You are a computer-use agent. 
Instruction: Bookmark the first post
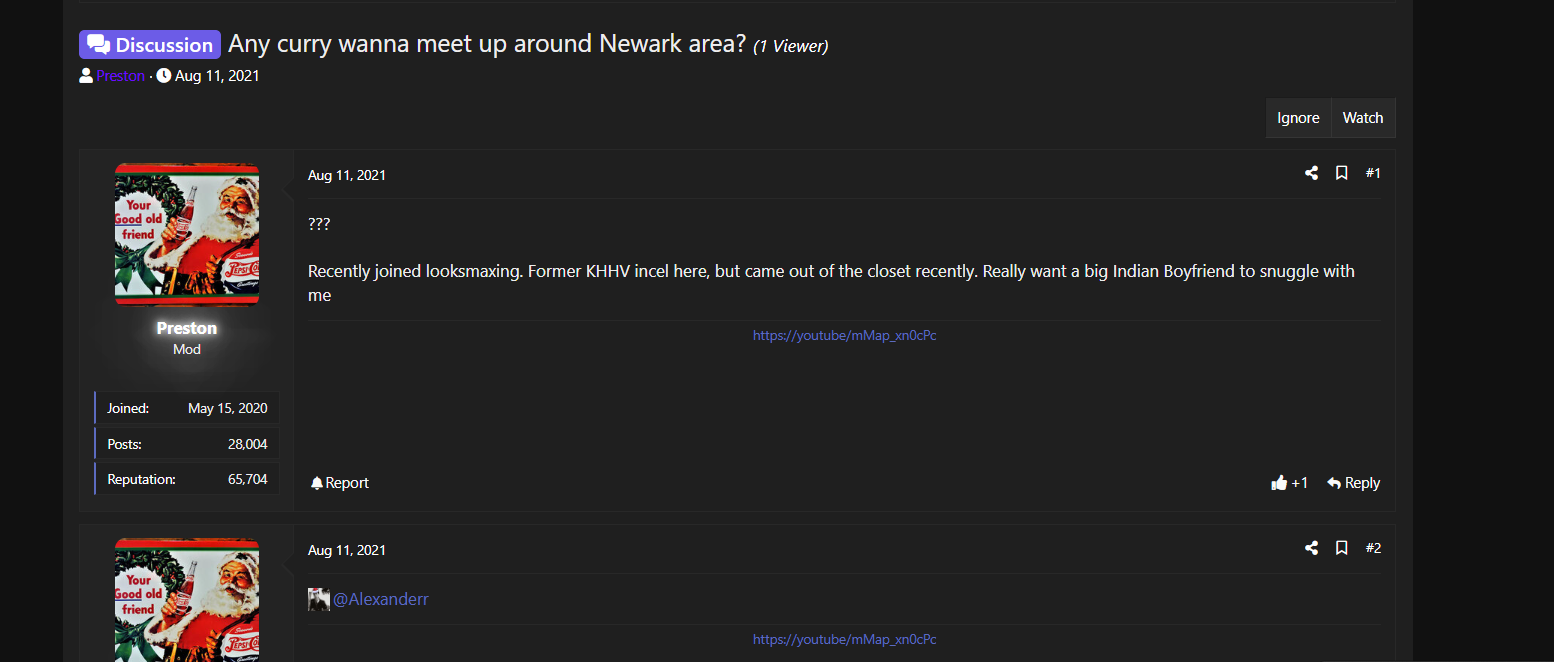click(1342, 173)
